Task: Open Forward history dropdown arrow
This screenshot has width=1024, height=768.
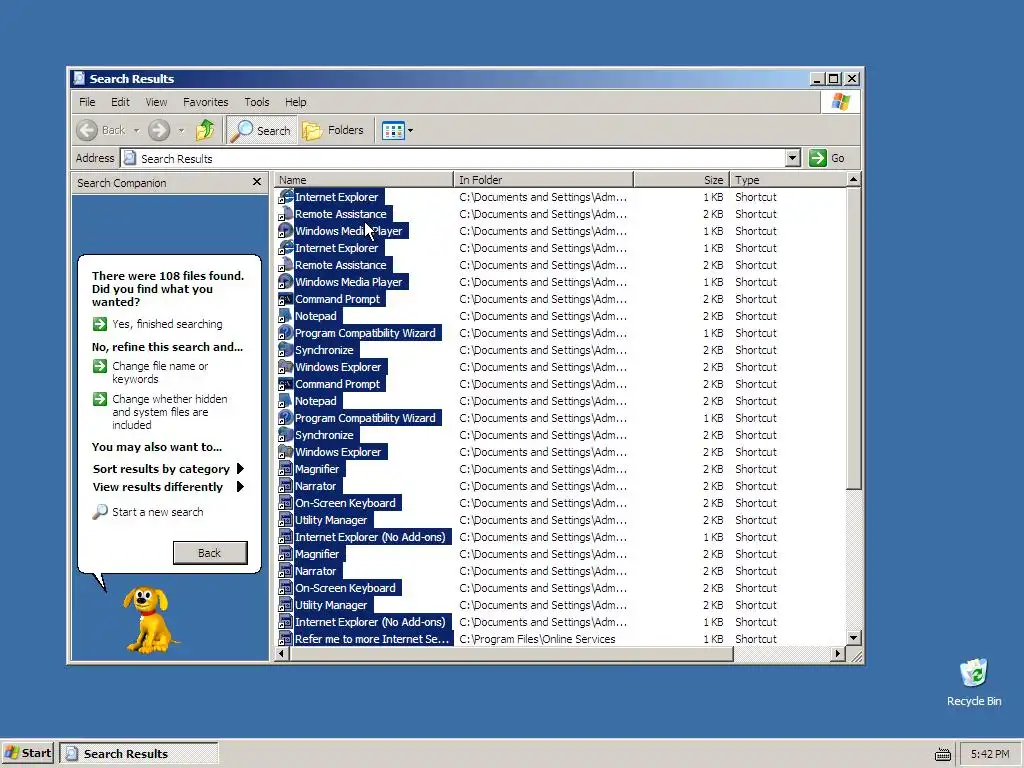Action: tap(181, 130)
